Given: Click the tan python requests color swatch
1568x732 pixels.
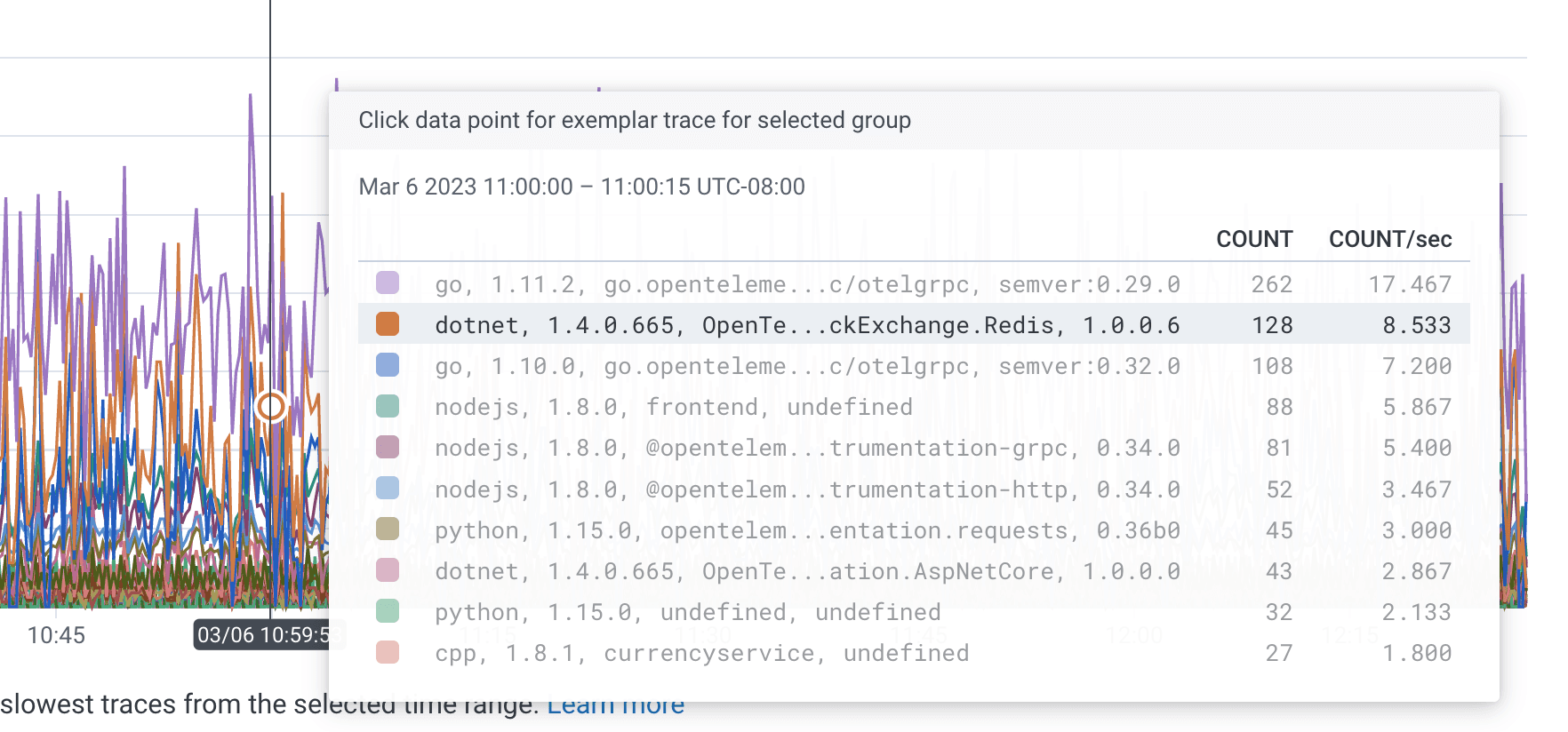Looking at the screenshot, I should [x=388, y=529].
